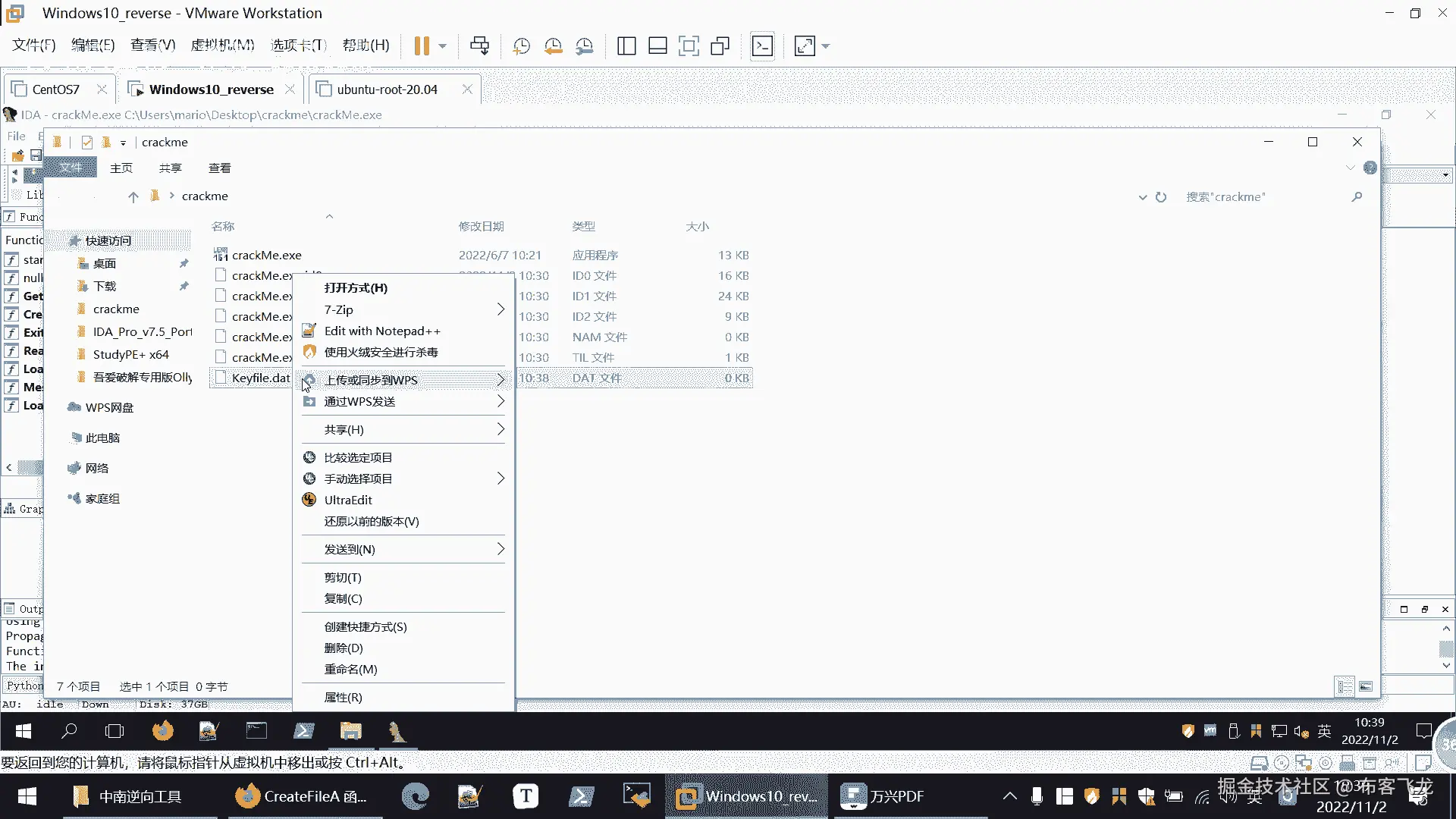The image size is (1456, 819).
Task: Click the UltraEdit context menu entry
Action: (x=348, y=500)
